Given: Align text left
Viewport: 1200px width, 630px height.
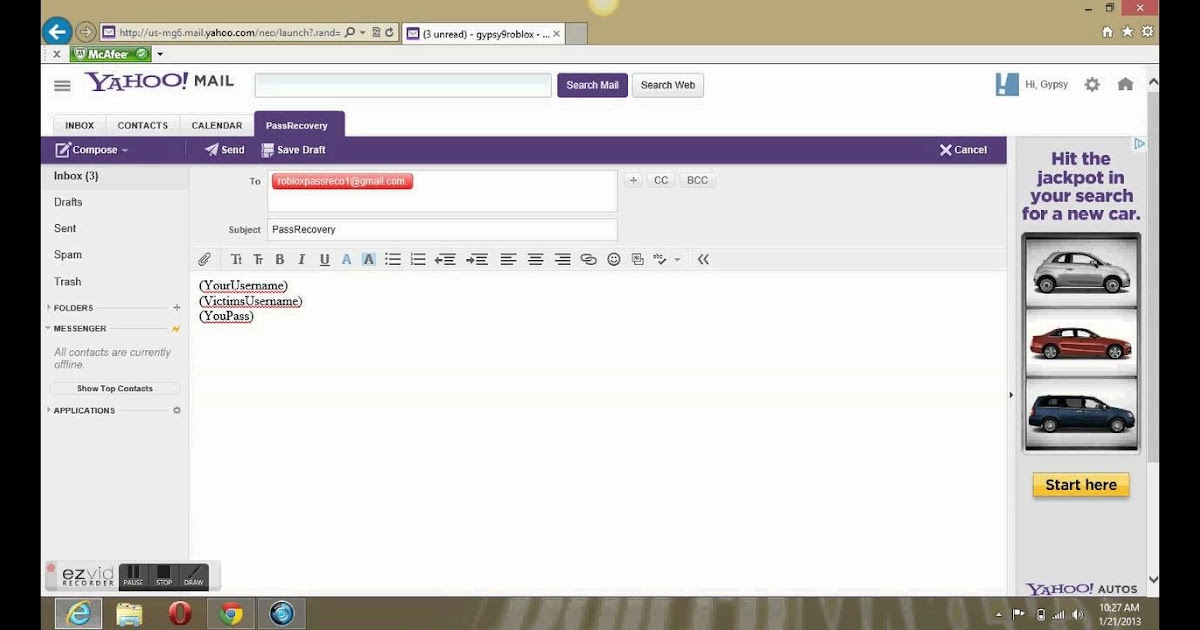Looking at the screenshot, I should pyautogui.click(x=508, y=260).
